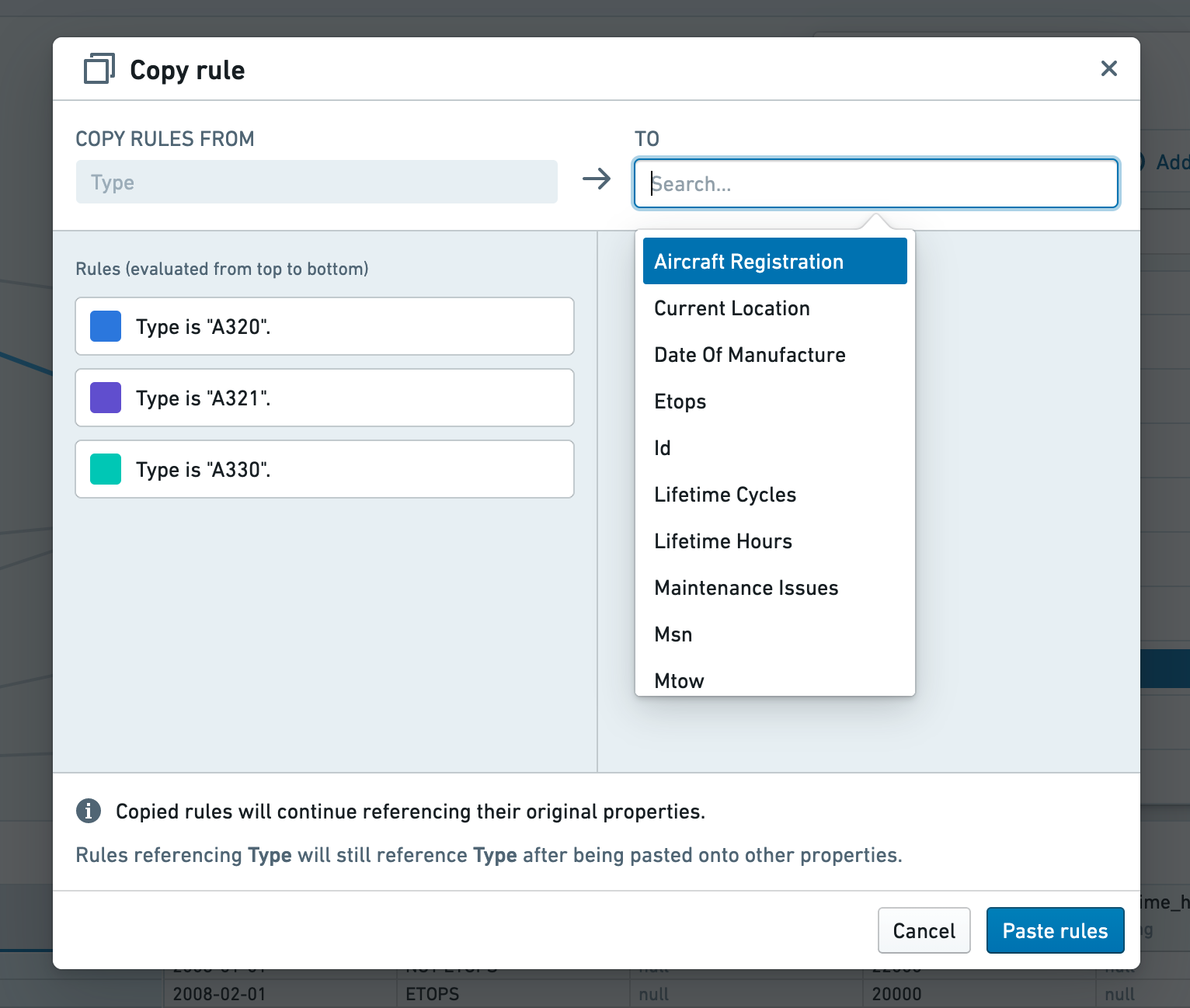Screen dimensions: 1190x1008
Task: Click the 20000 cell in background table
Action: pos(896,994)
